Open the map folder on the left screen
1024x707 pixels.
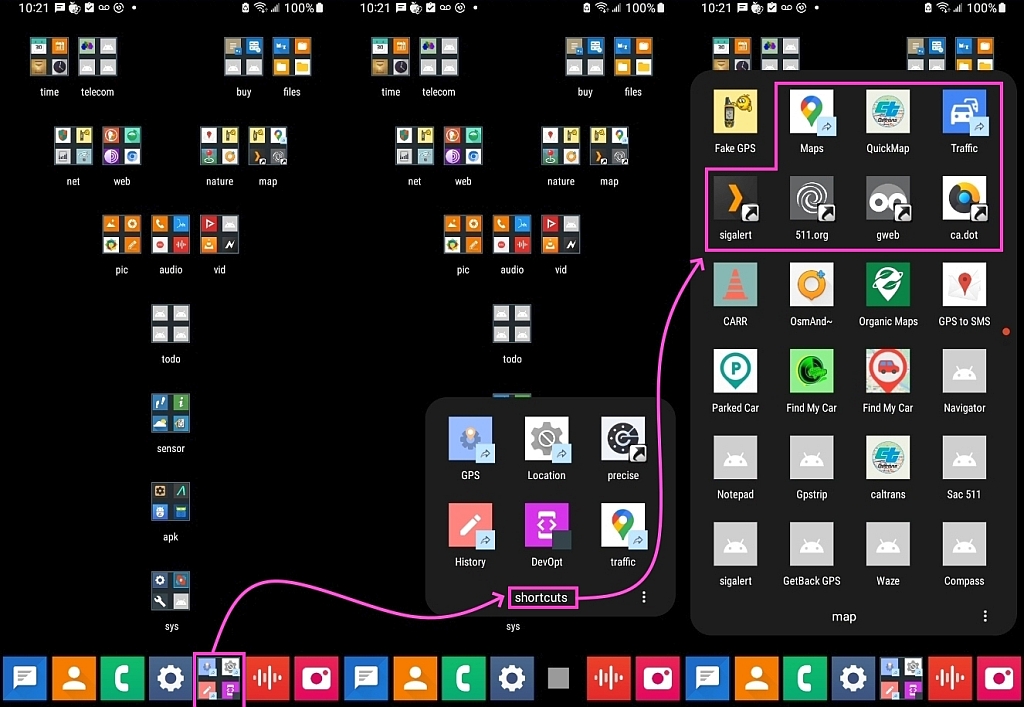coord(268,146)
